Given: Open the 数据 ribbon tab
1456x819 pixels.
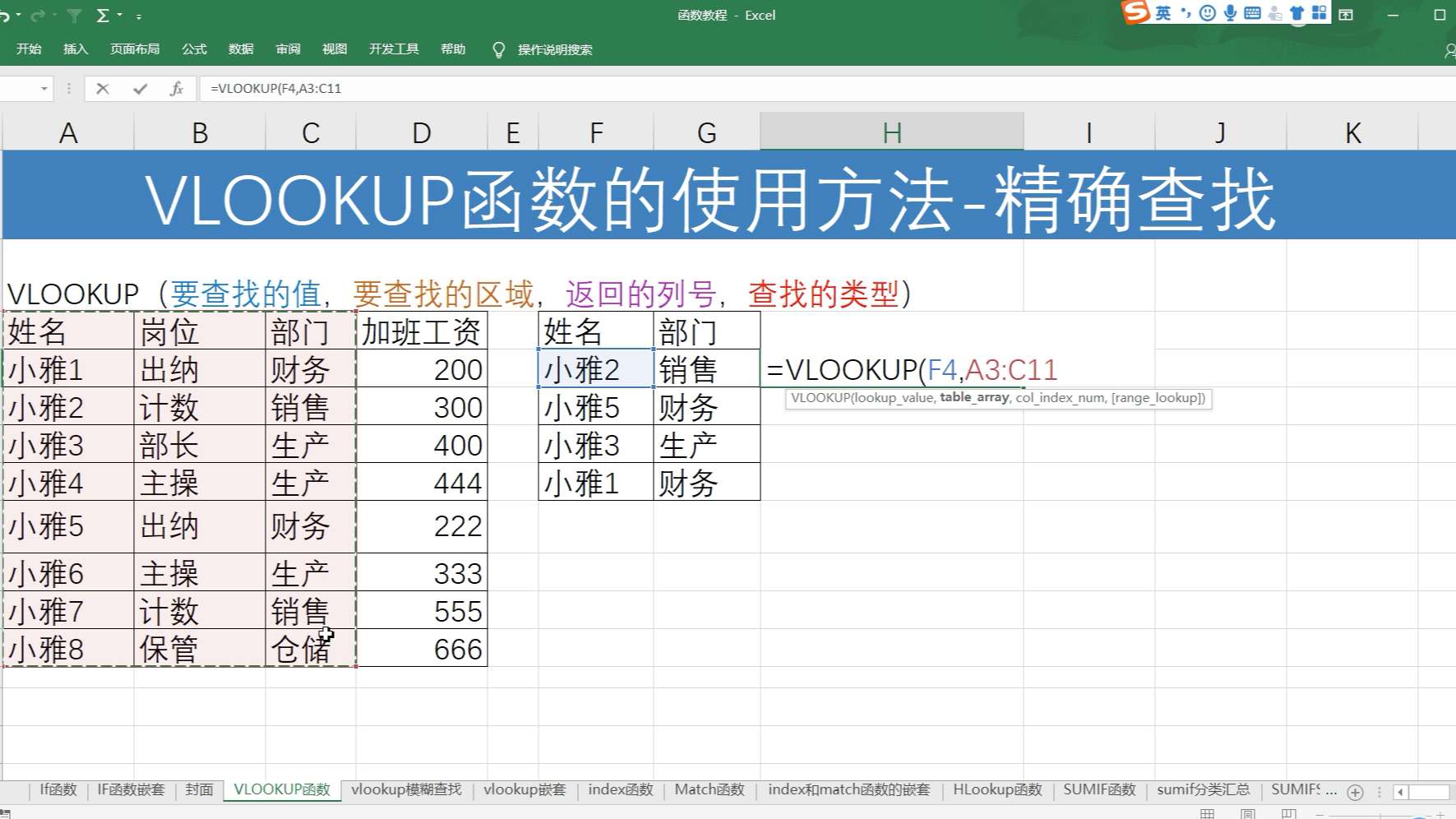Looking at the screenshot, I should [241, 49].
